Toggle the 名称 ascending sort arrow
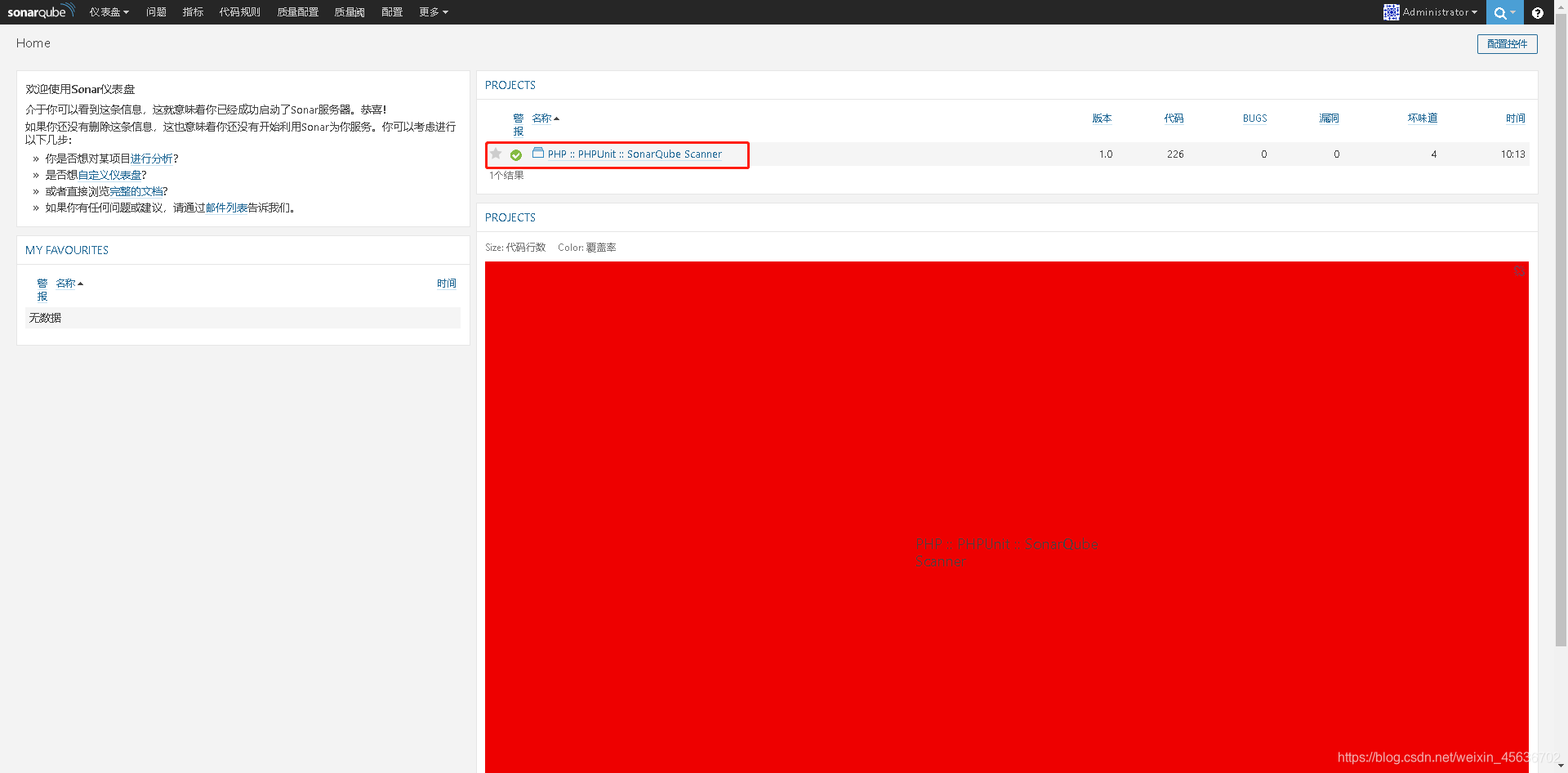This screenshot has height=773, width=1568. (557, 117)
